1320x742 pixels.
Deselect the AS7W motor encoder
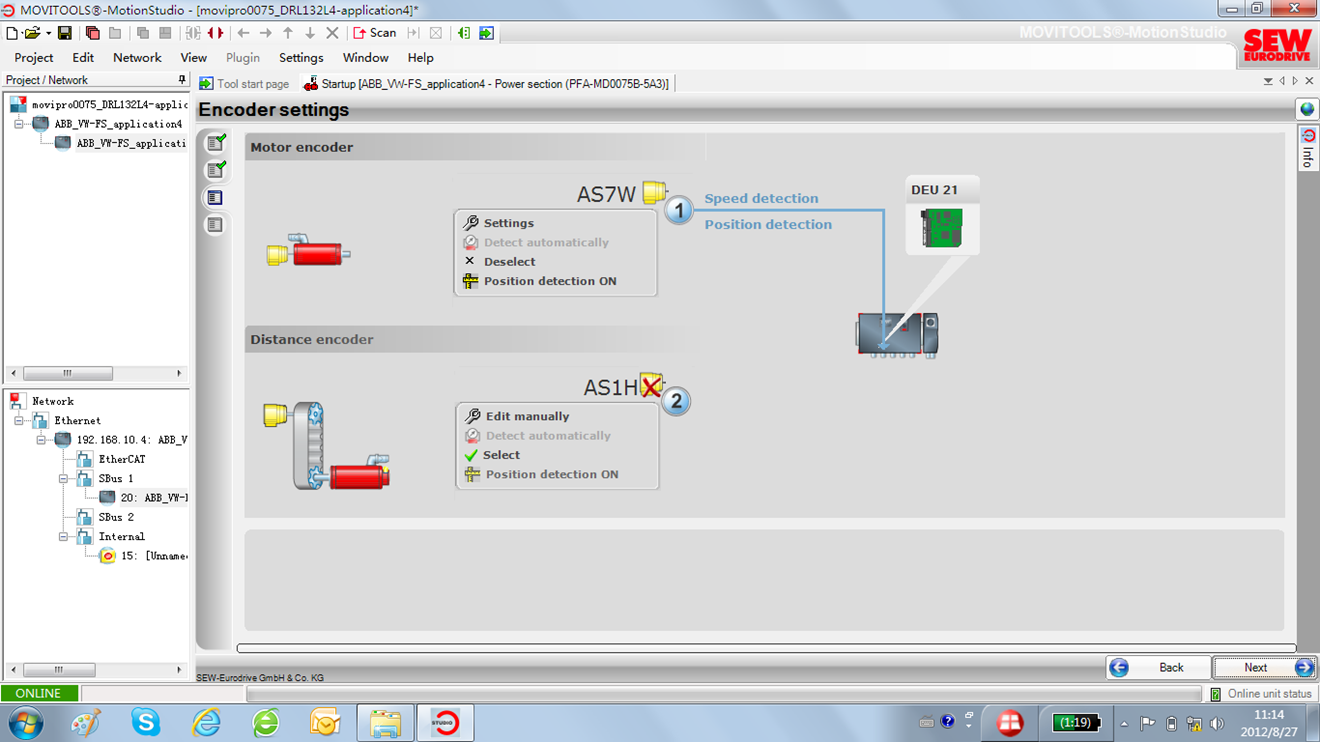[x=509, y=262]
